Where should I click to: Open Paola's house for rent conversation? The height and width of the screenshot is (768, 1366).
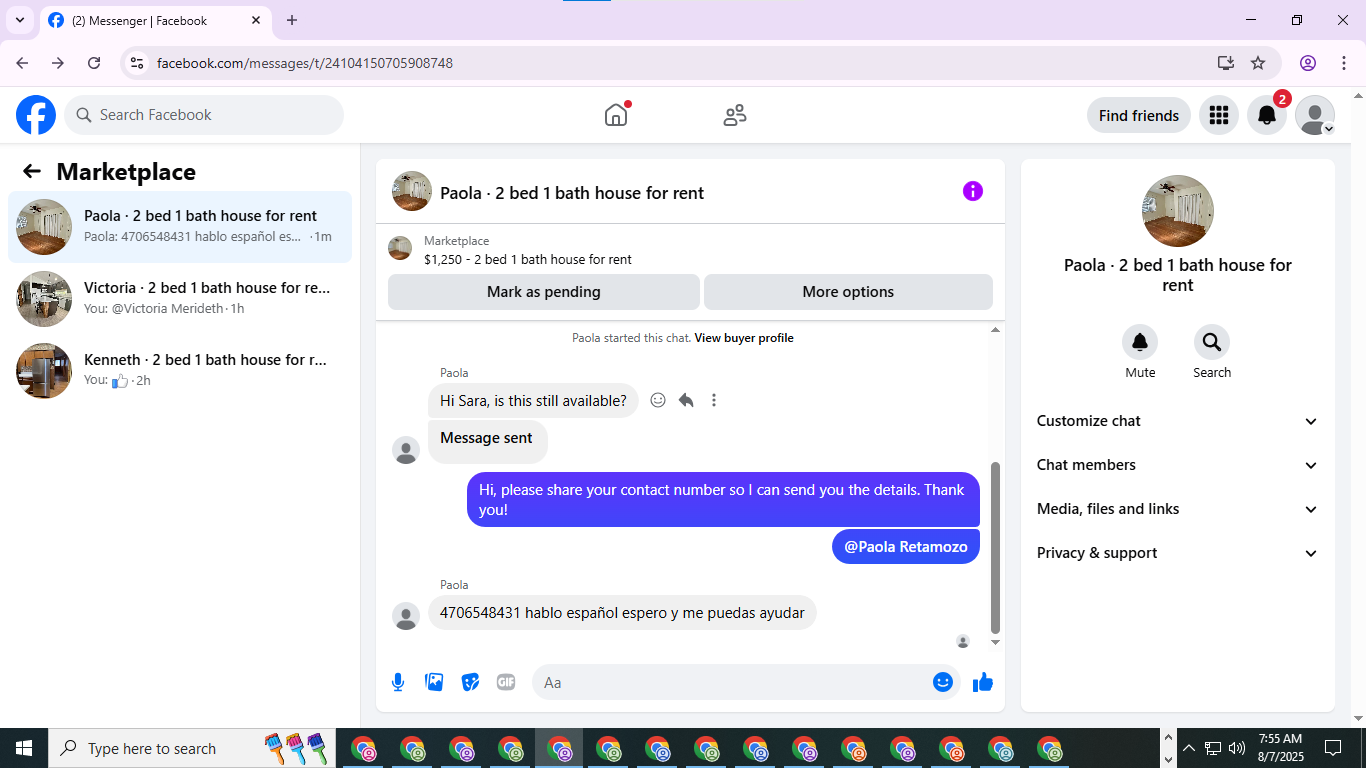click(180, 227)
